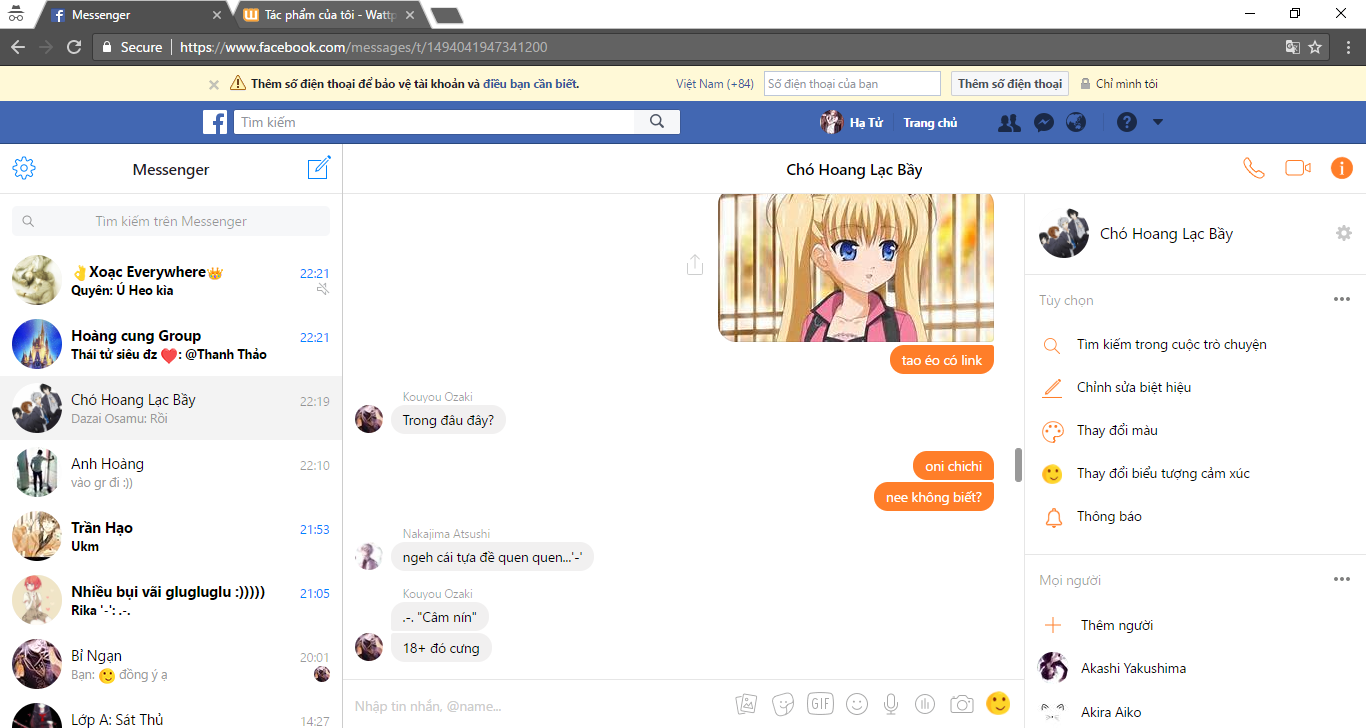
Task: Start a voice call with the phone icon
Action: (x=1253, y=168)
